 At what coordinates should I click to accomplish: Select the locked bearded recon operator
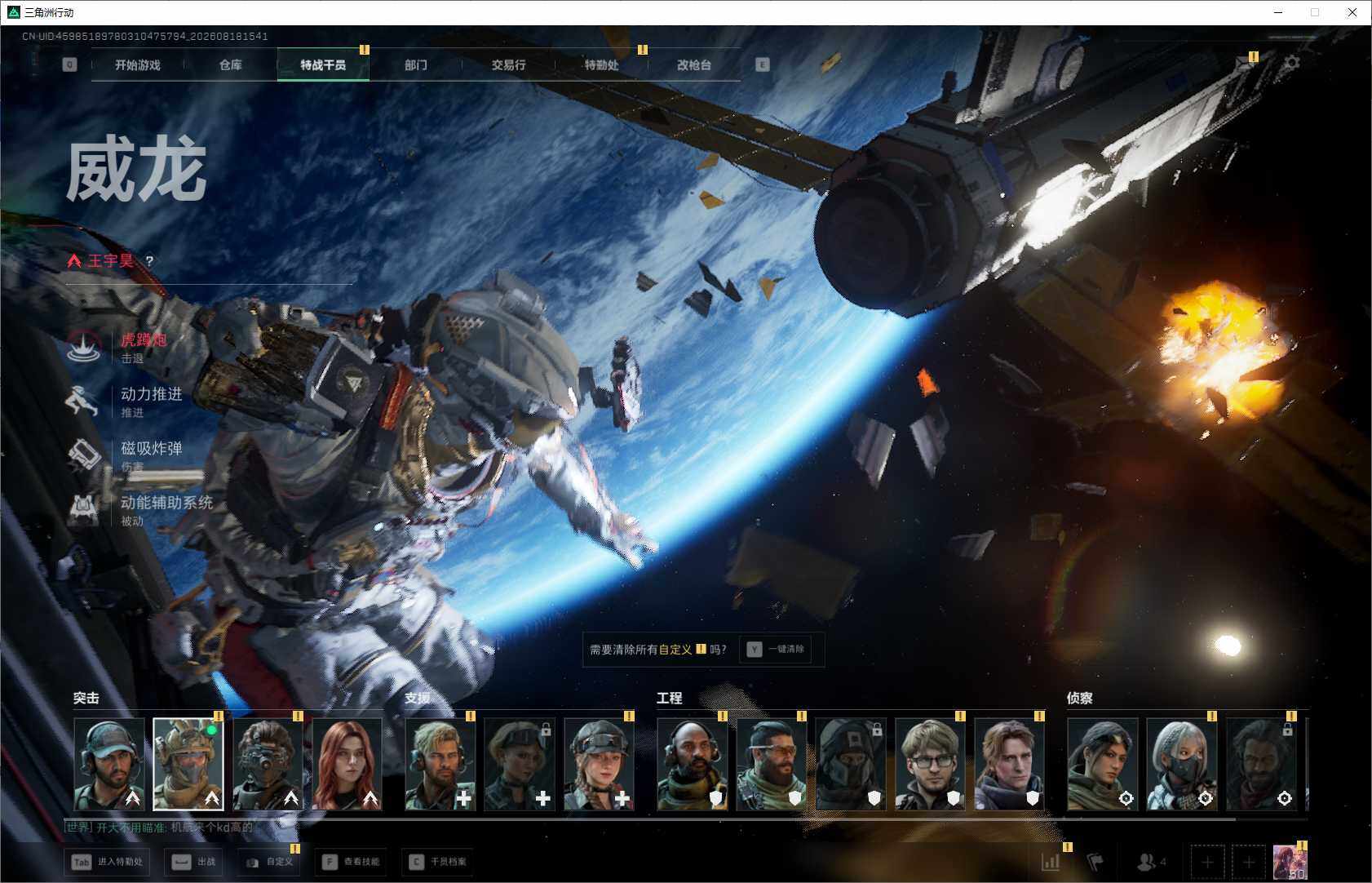1261,764
